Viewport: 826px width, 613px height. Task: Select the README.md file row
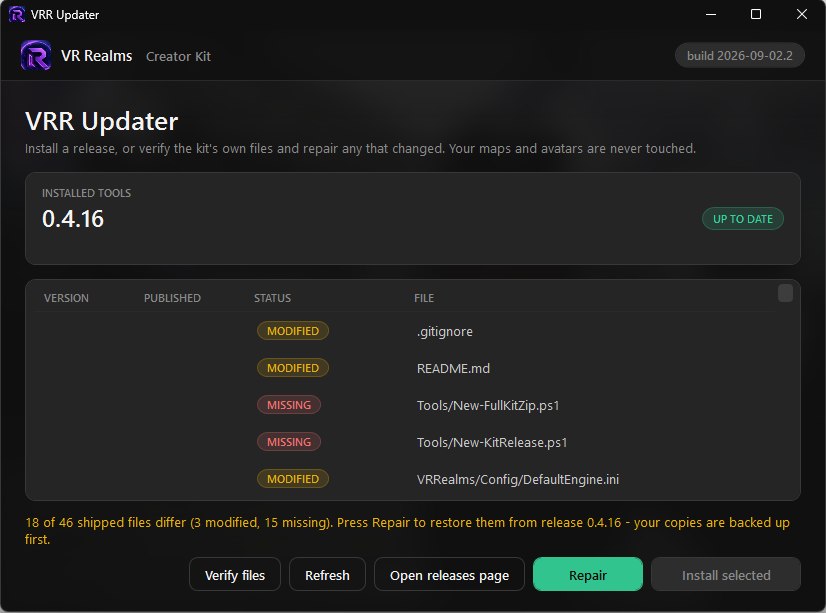pos(406,368)
